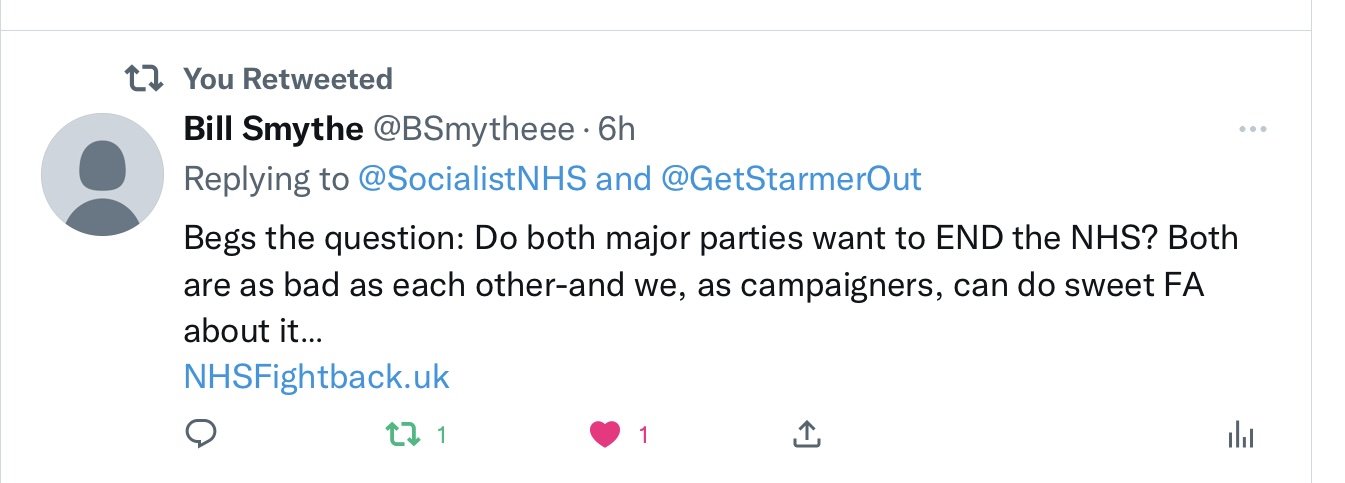Click the green retweet count number
Screen dimensions: 1345x483
441,435
